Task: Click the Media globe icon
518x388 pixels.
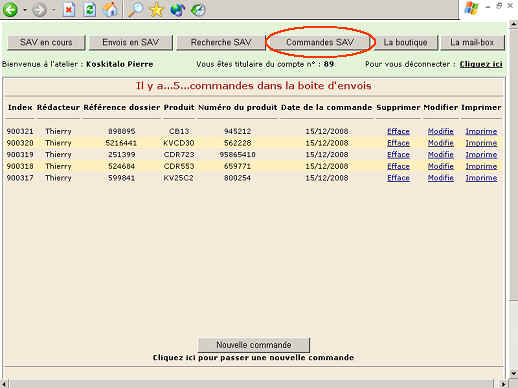Action: 177,9
